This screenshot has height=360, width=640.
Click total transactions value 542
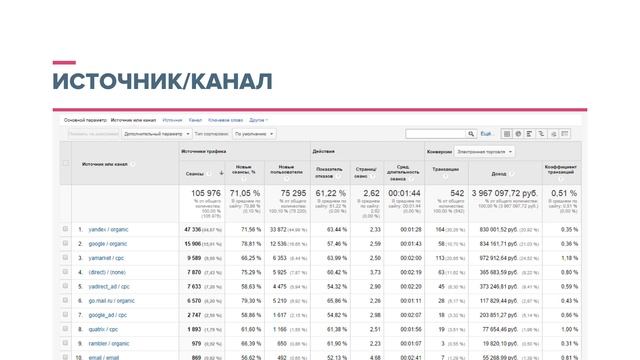[x=457, y=193]
